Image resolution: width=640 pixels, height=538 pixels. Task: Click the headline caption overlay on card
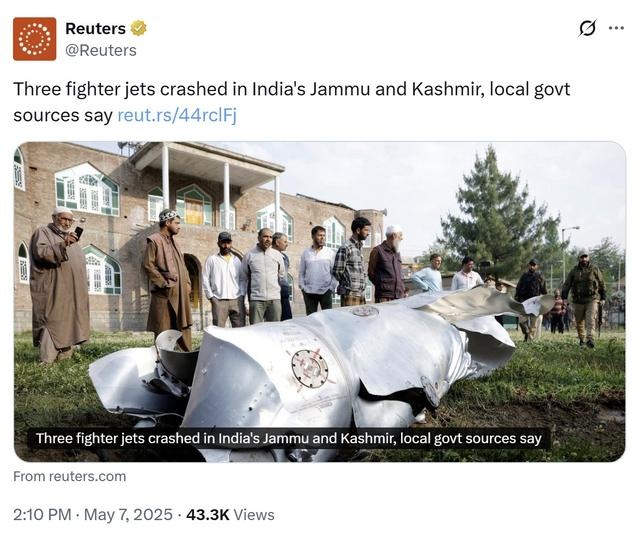coord(289,438)
